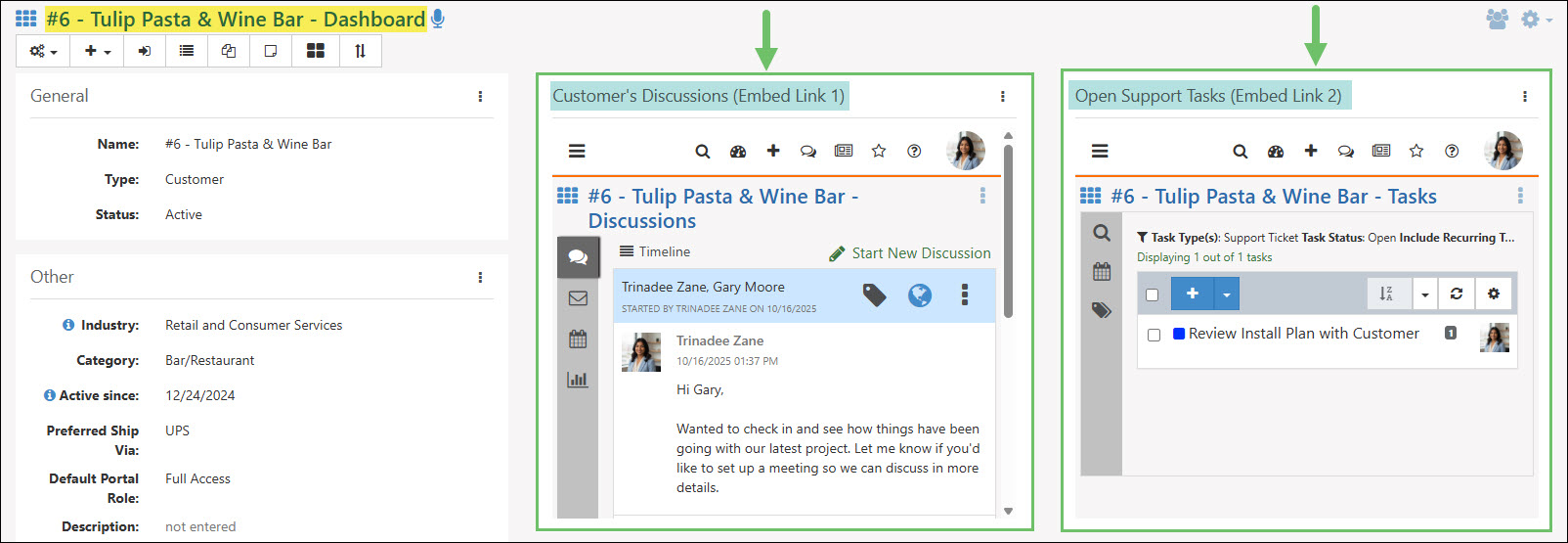1568x543 pixels.
Task: Open the plus add dropdown in dashboard toolbar
Action: (x=97, y=51)
